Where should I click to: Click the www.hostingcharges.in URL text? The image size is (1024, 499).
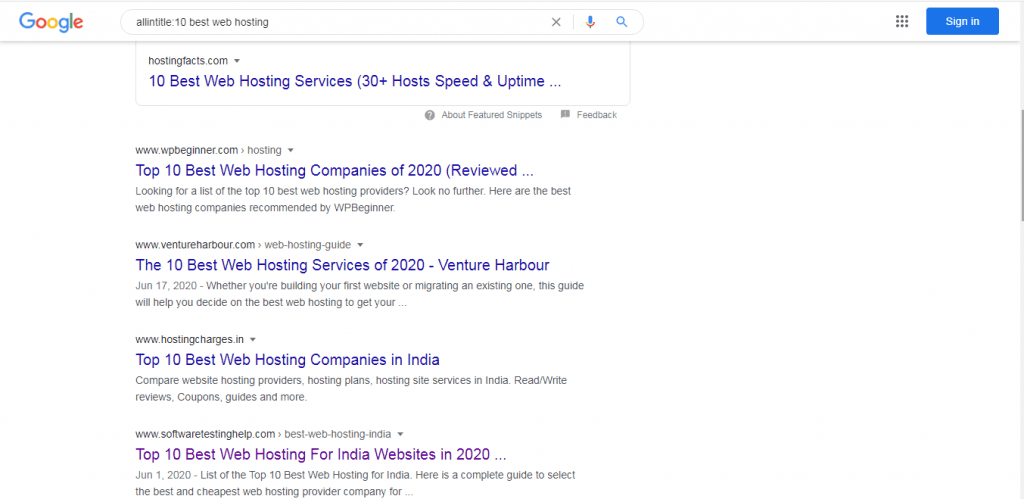189,340
